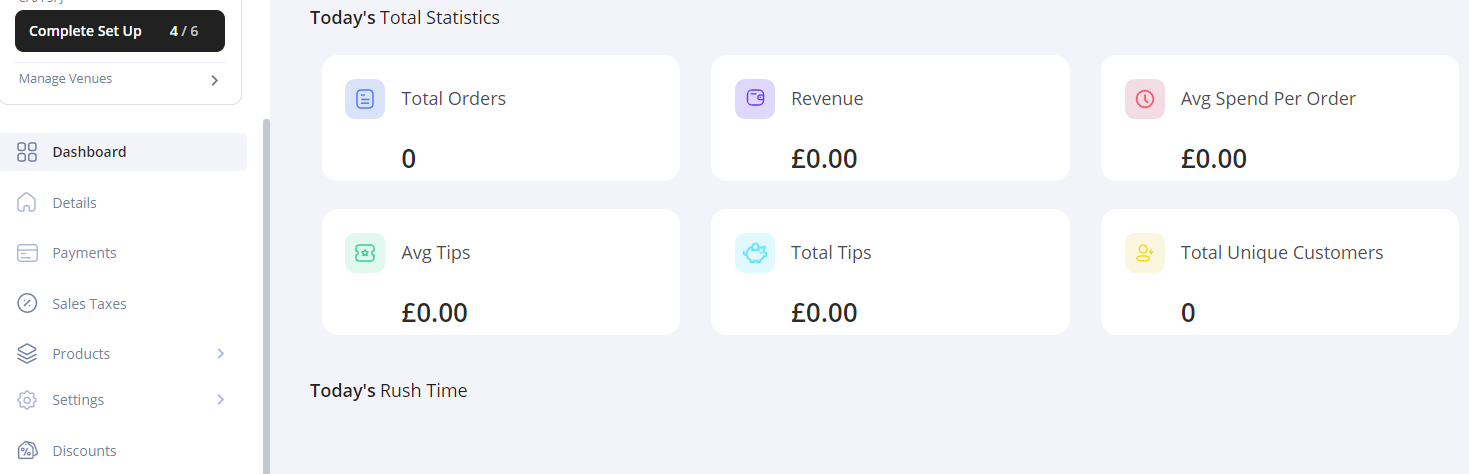Image resolution: width=1469 pixels, height=474 pixels.
Task: Click the Dashboard grid icon in sidebar
Action: click(x=28, y=152)
